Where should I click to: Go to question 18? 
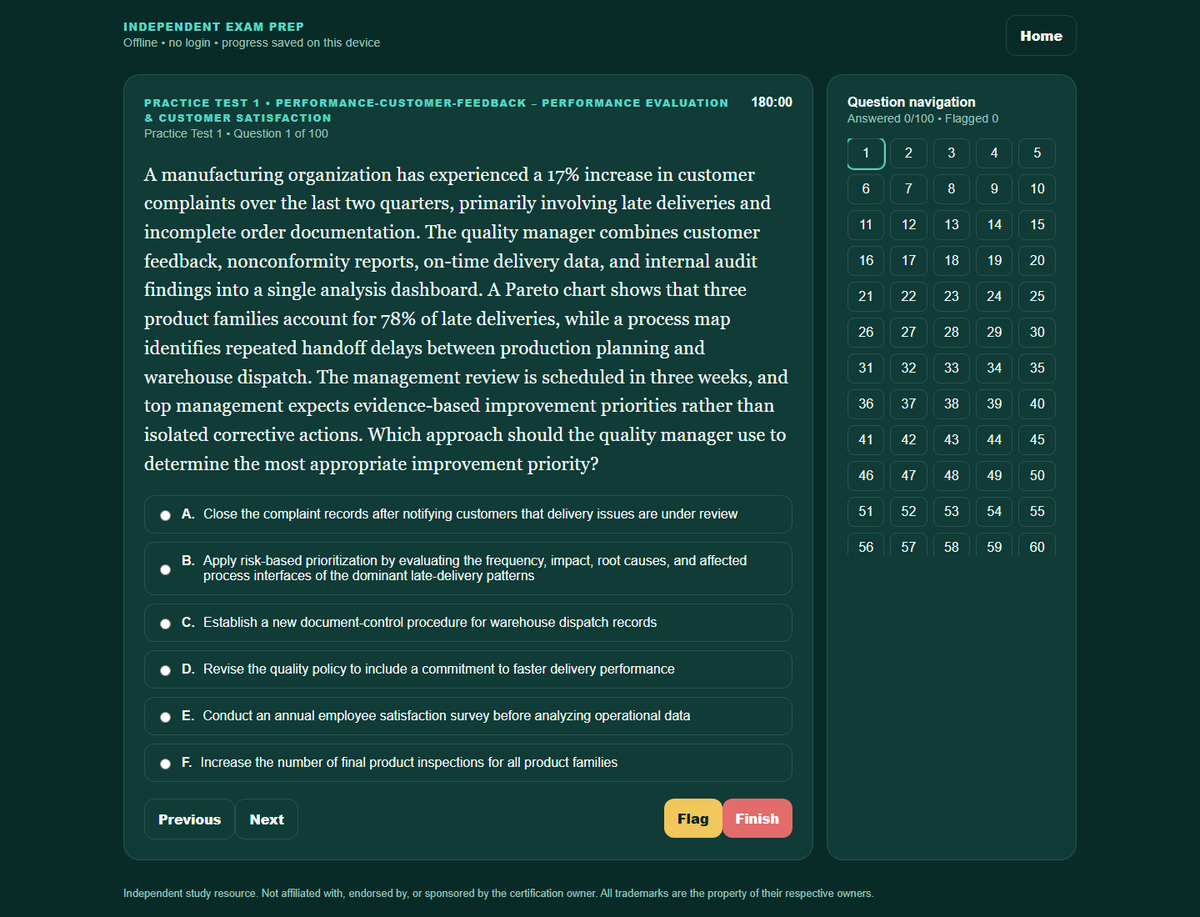pos(951,261)
